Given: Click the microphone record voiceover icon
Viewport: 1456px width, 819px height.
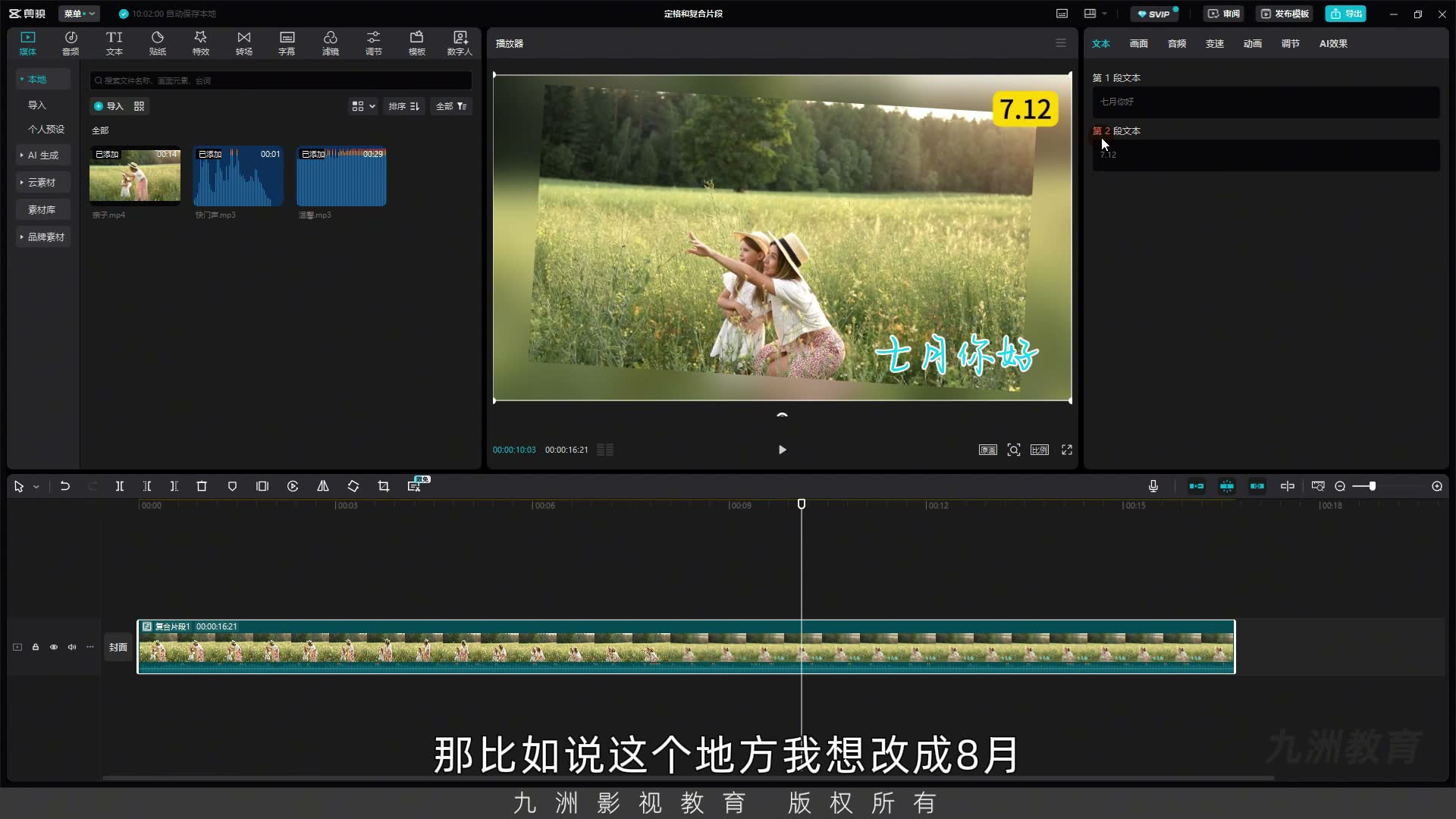Looking at the screenshot, I should [1153, 486].
